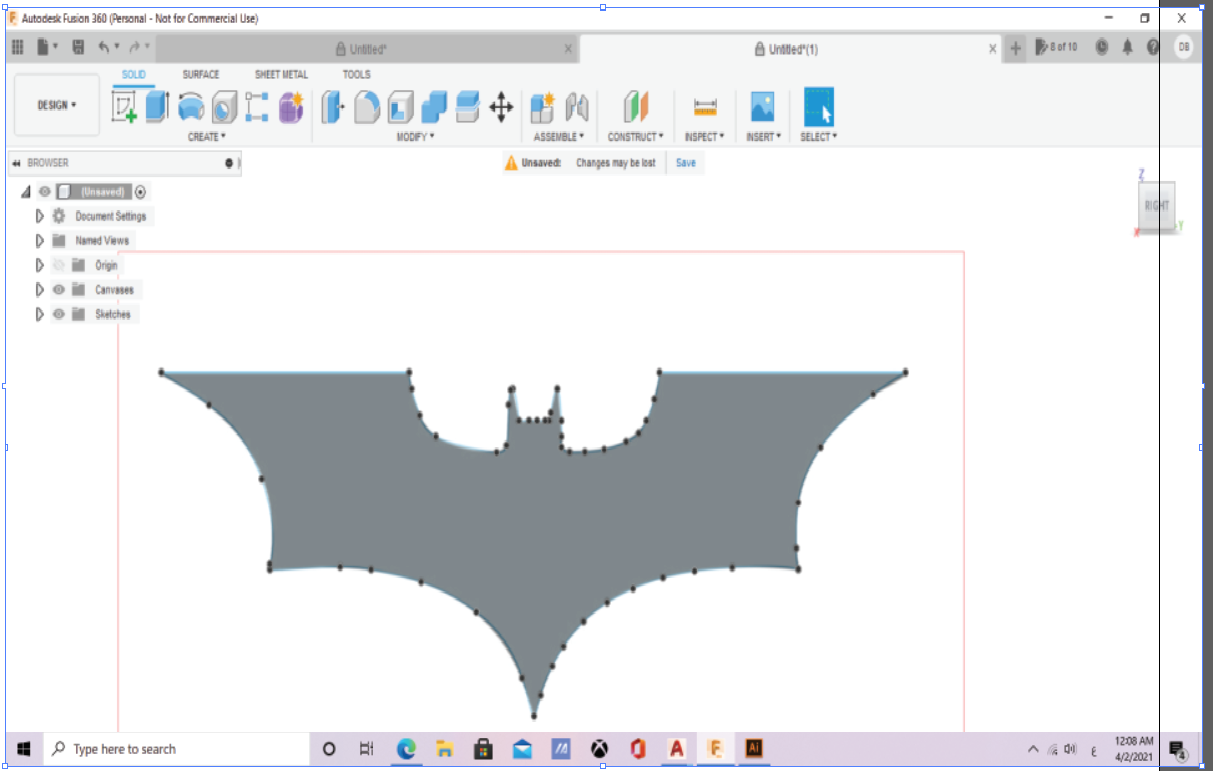
Task: Switch to the SURFACE tab
Action: (201, 74)
